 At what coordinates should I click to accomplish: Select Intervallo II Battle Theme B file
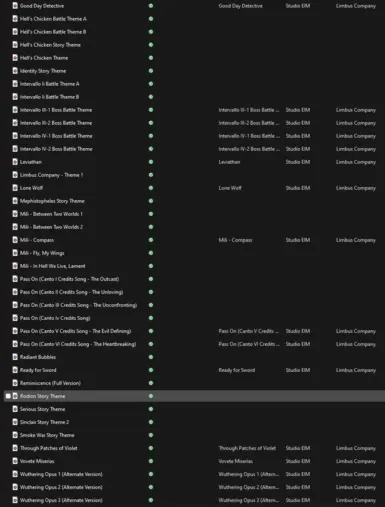tap(49, 97)
